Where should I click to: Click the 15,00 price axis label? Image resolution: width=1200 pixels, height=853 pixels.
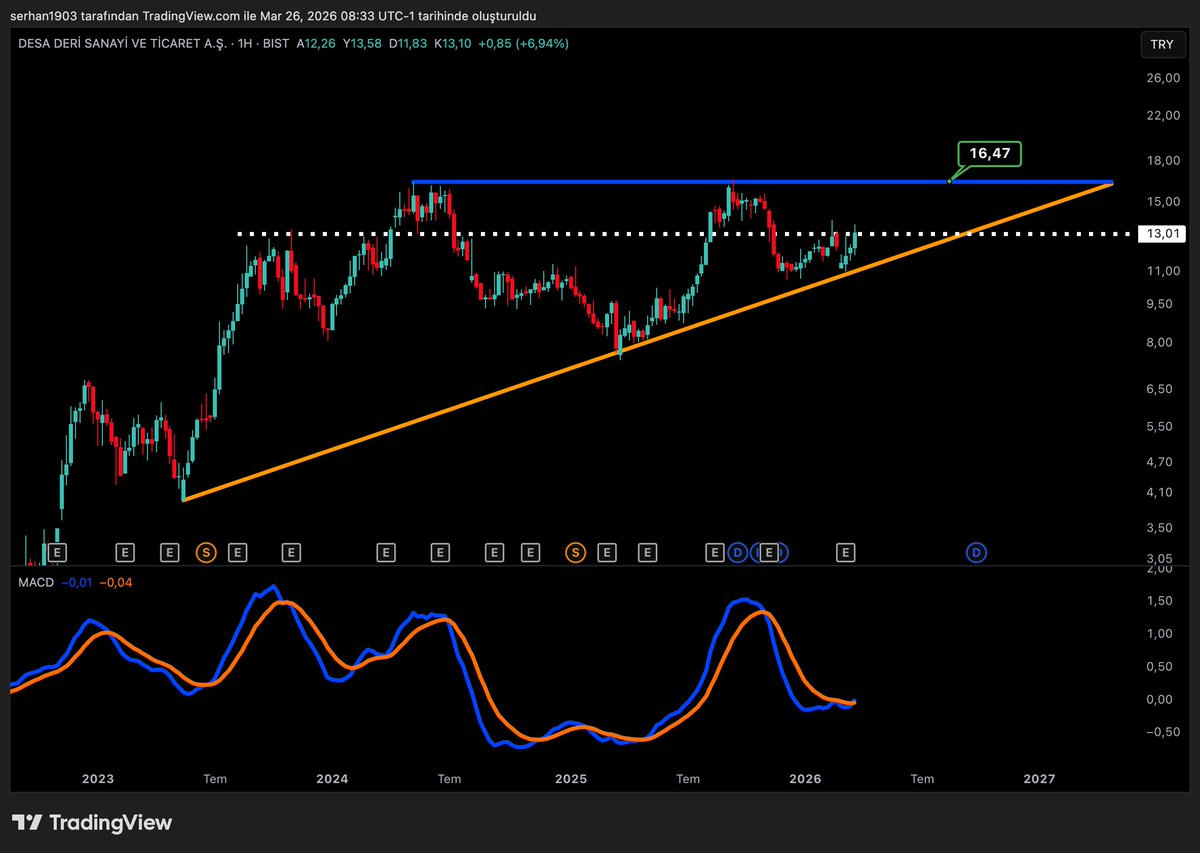coord(1163,202)
